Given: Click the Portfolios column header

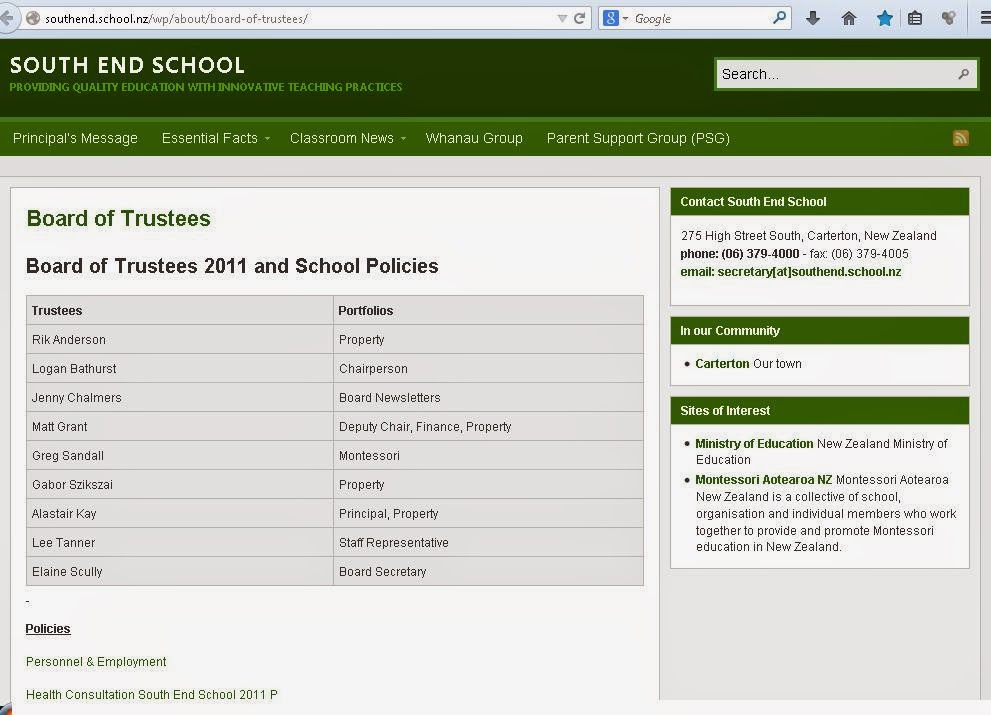Looking at the screenshot, I should click(489, 310).
